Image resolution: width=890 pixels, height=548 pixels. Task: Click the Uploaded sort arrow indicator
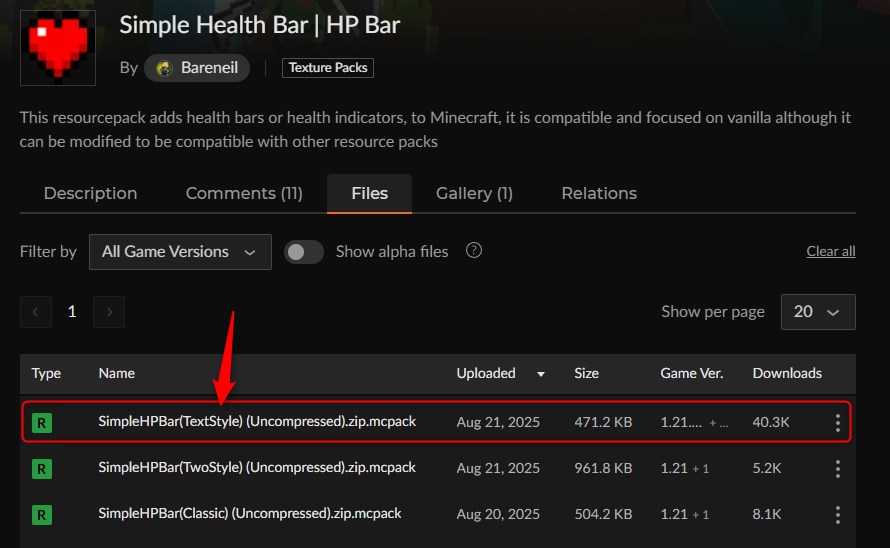(541, 374)
